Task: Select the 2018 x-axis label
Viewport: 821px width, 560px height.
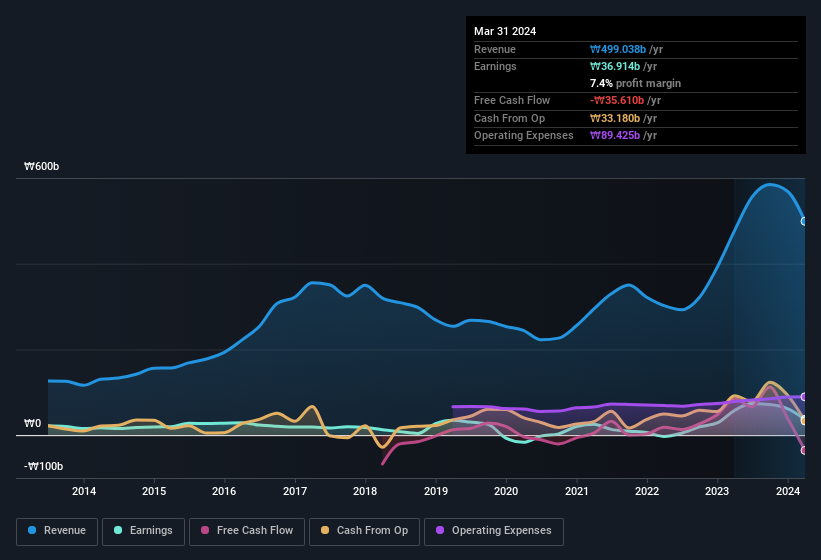Action: (x=365, y=491)
